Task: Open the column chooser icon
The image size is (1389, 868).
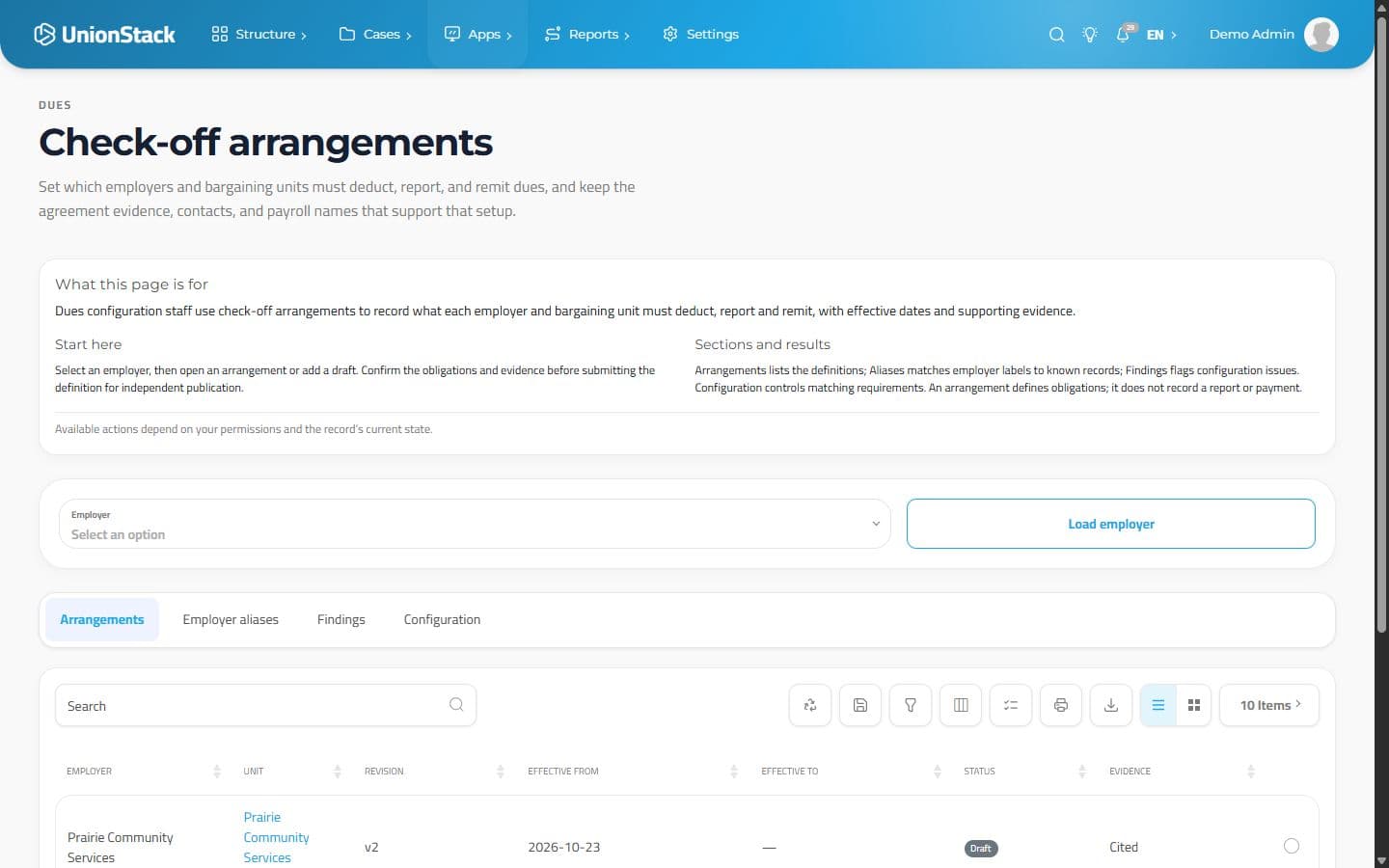Action: [961, 705]
